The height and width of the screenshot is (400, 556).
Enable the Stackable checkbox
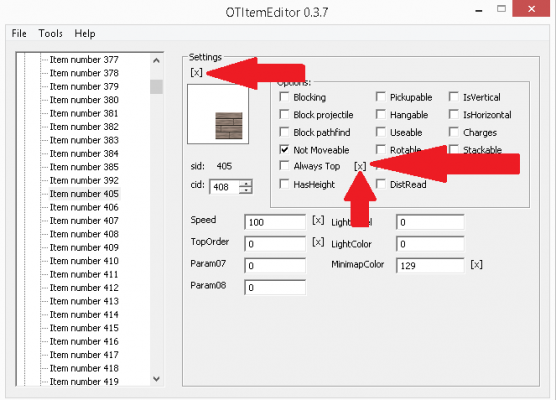454,149
